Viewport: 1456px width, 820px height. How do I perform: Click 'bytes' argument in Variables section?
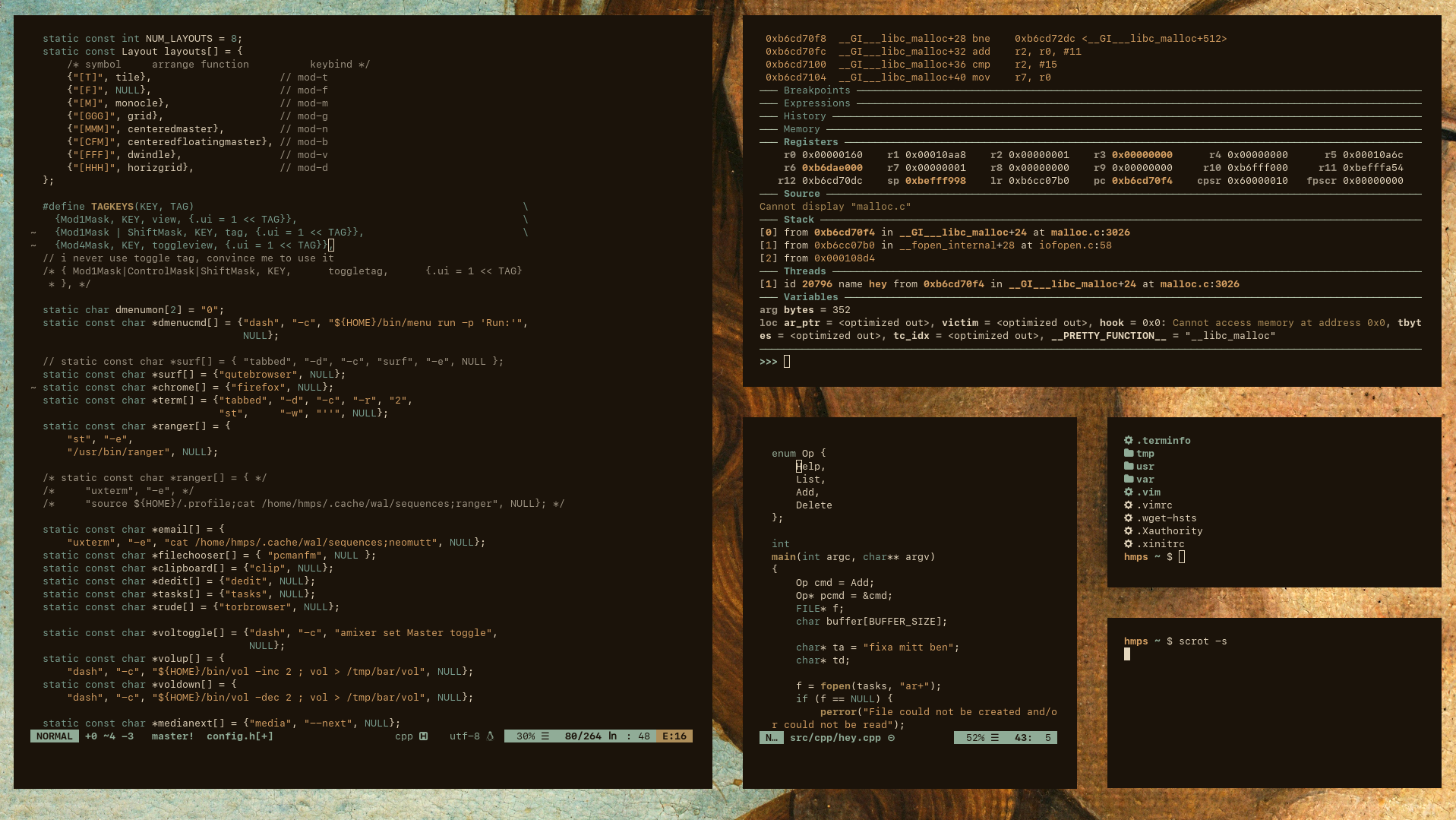pyautogui.click(x=798, y=309)
